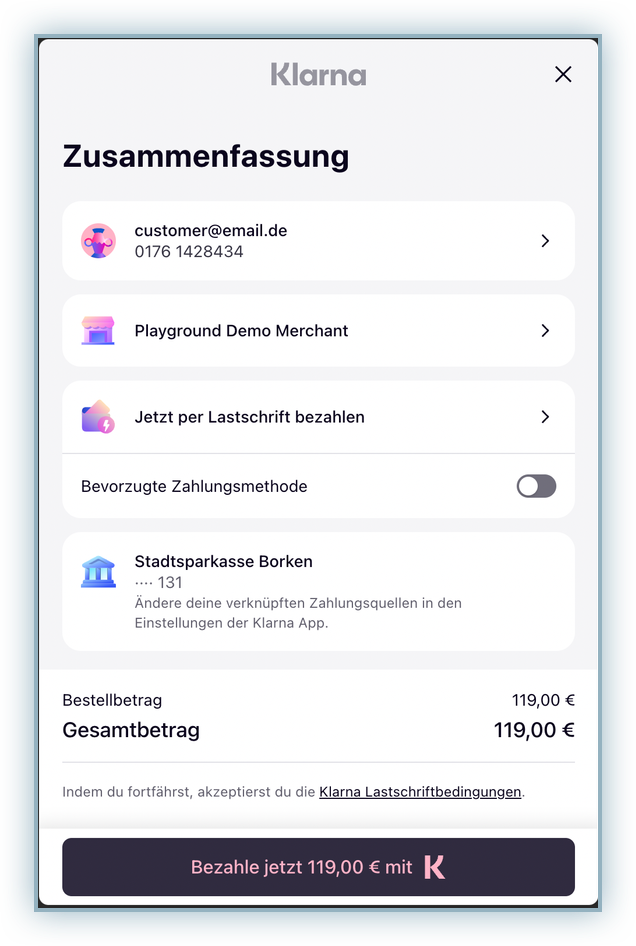636x946 pixels.
Task: Click the Lastschrift payment wallet icon
Action: [x=98, y=417]
